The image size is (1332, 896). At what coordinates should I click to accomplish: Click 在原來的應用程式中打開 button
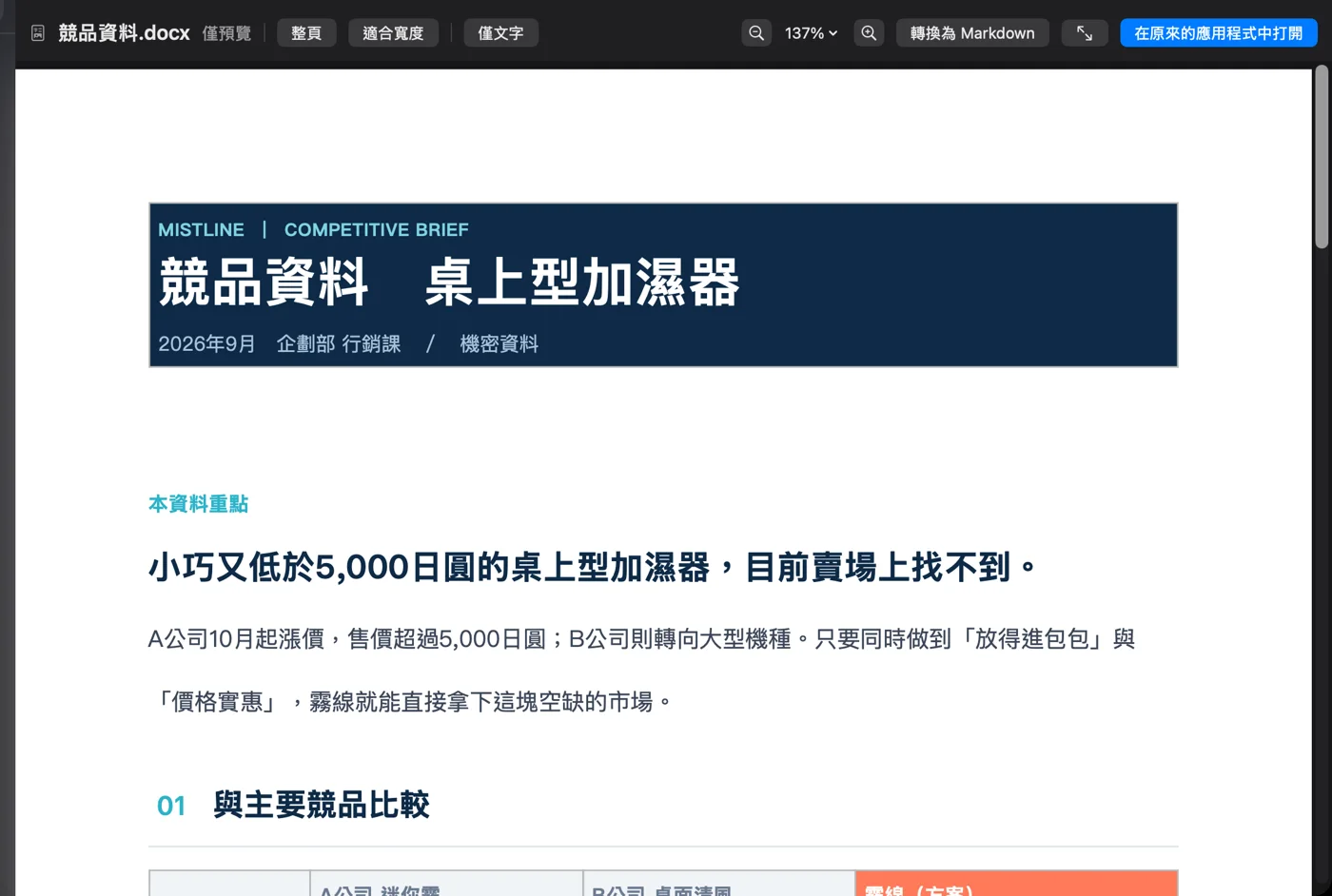point(1219,33)
